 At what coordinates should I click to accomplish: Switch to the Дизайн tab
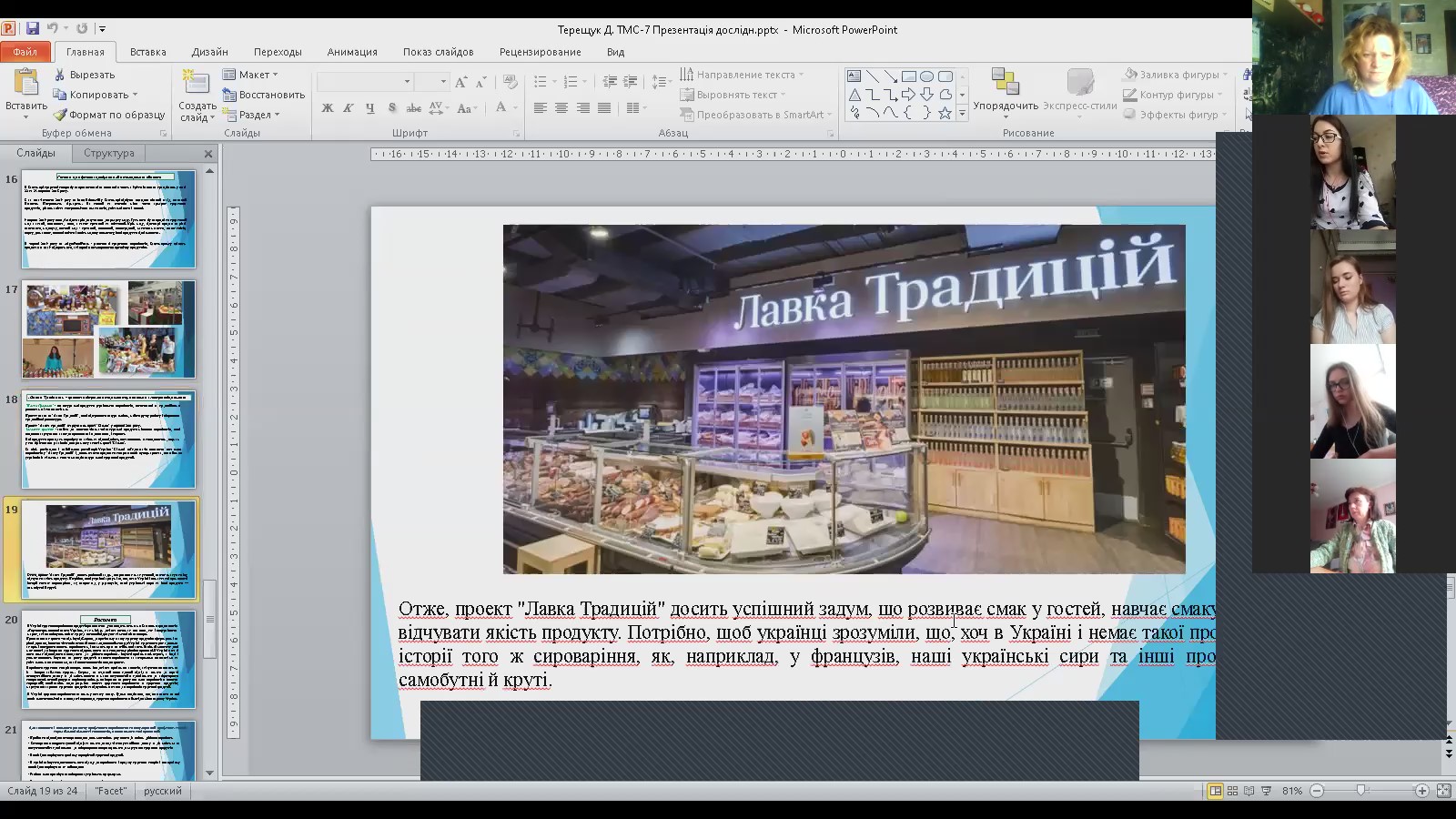pyautogui.click(x=210, y=52)
